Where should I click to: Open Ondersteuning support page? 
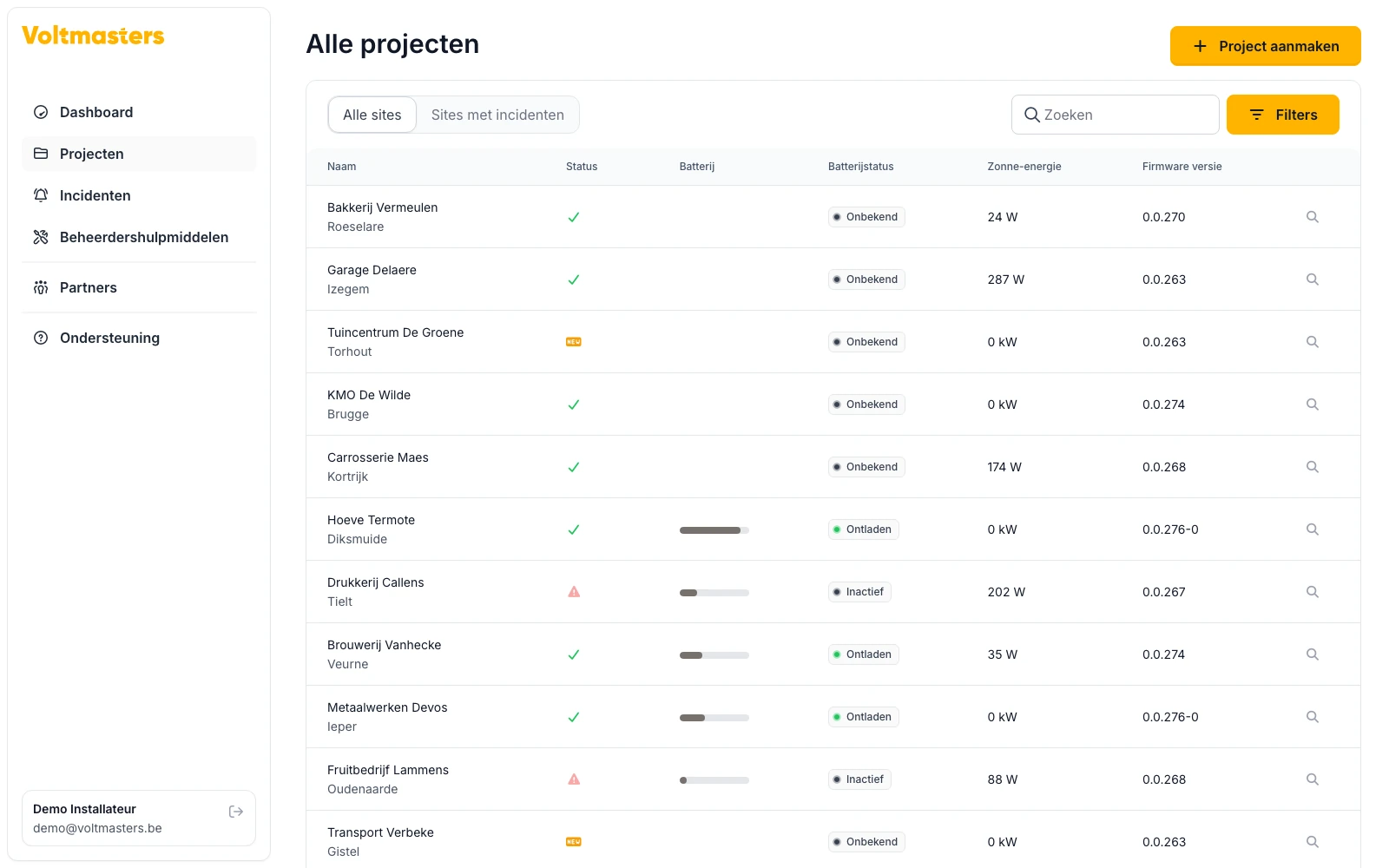pos(139,338)
